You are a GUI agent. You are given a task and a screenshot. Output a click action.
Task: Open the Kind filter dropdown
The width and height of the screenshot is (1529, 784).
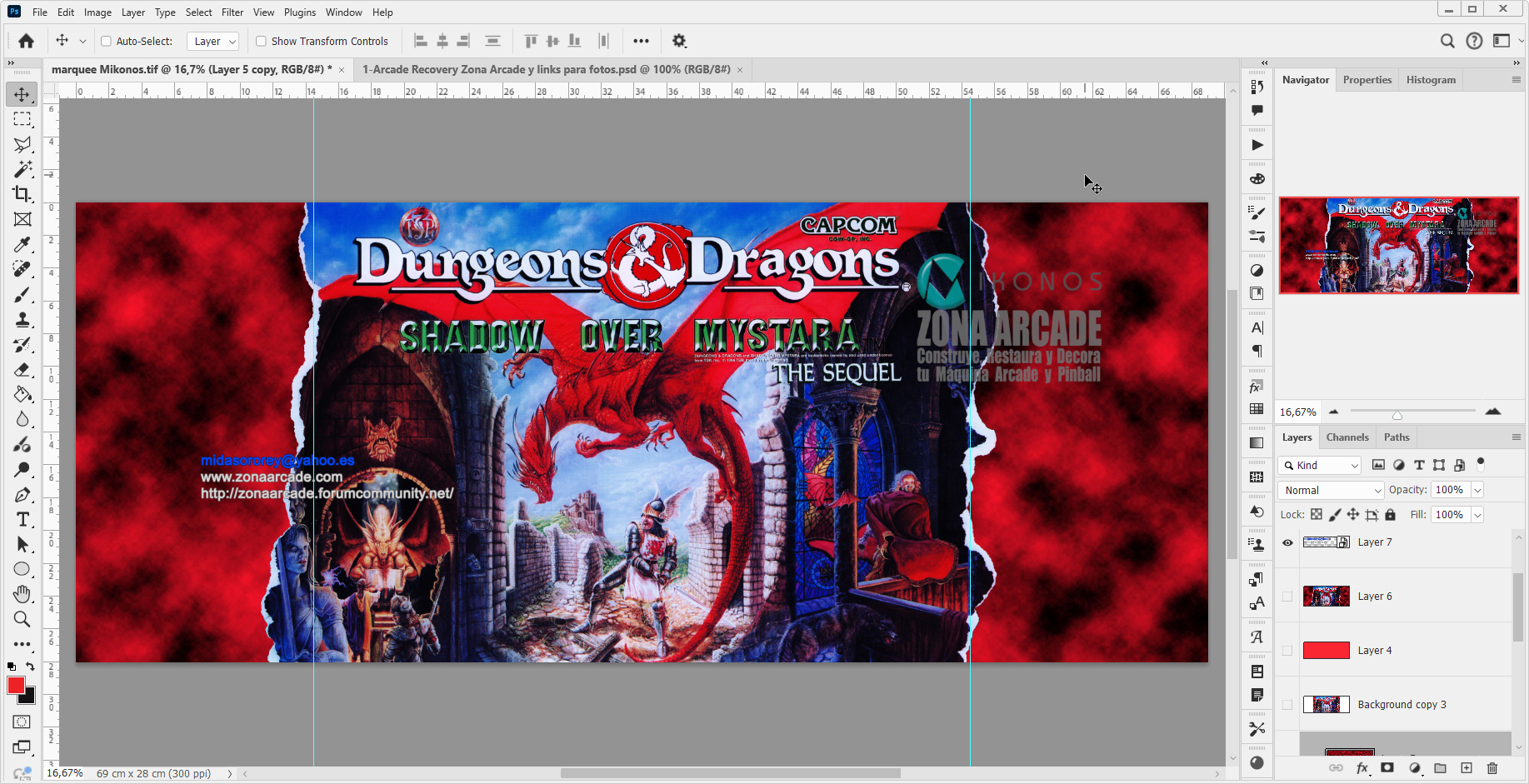point(1319,465)
